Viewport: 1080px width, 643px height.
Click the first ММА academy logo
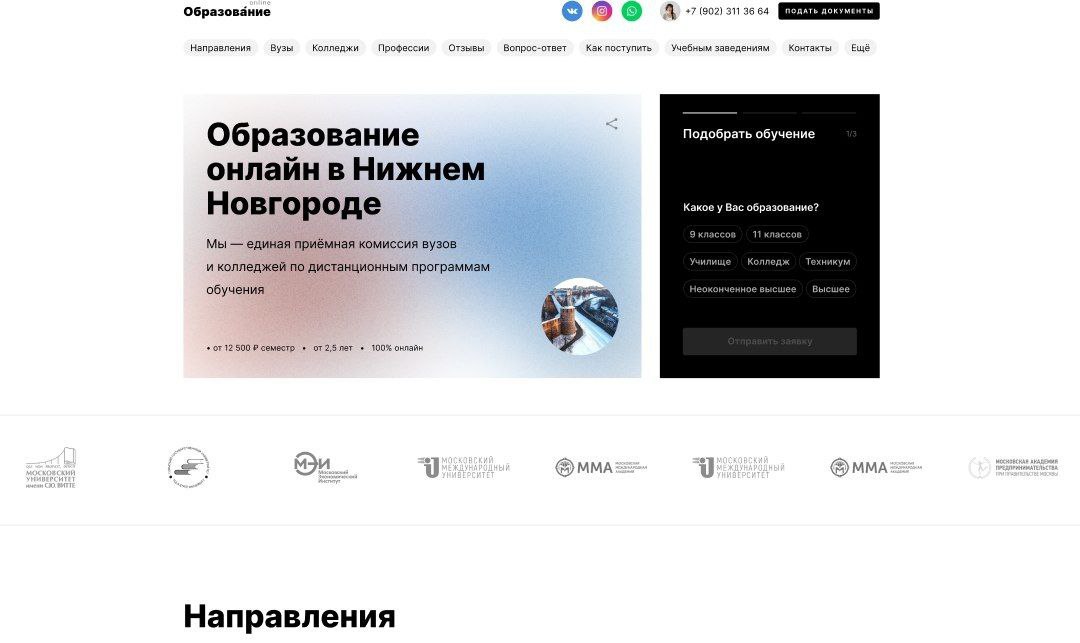click(601, 467)
